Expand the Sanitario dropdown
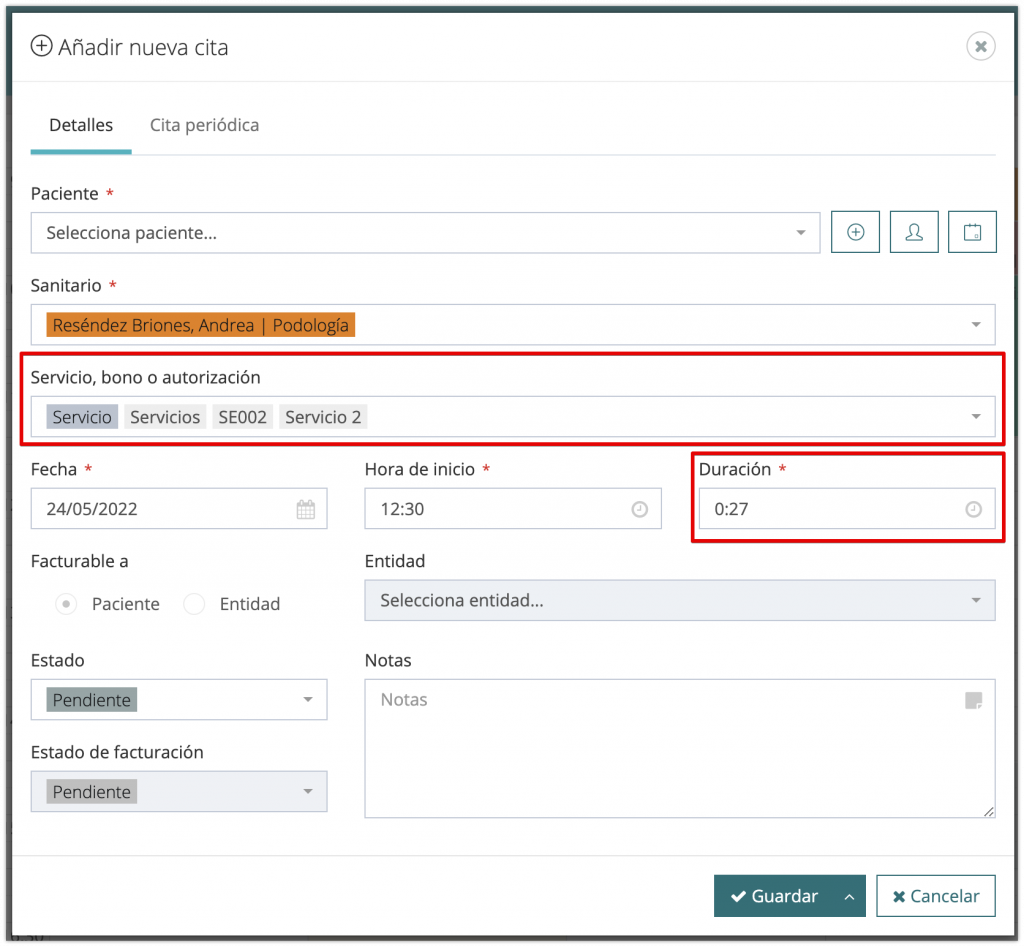The width and height of the screenshot is (1024, 947). pyautogui.click(x=975, y=325)
